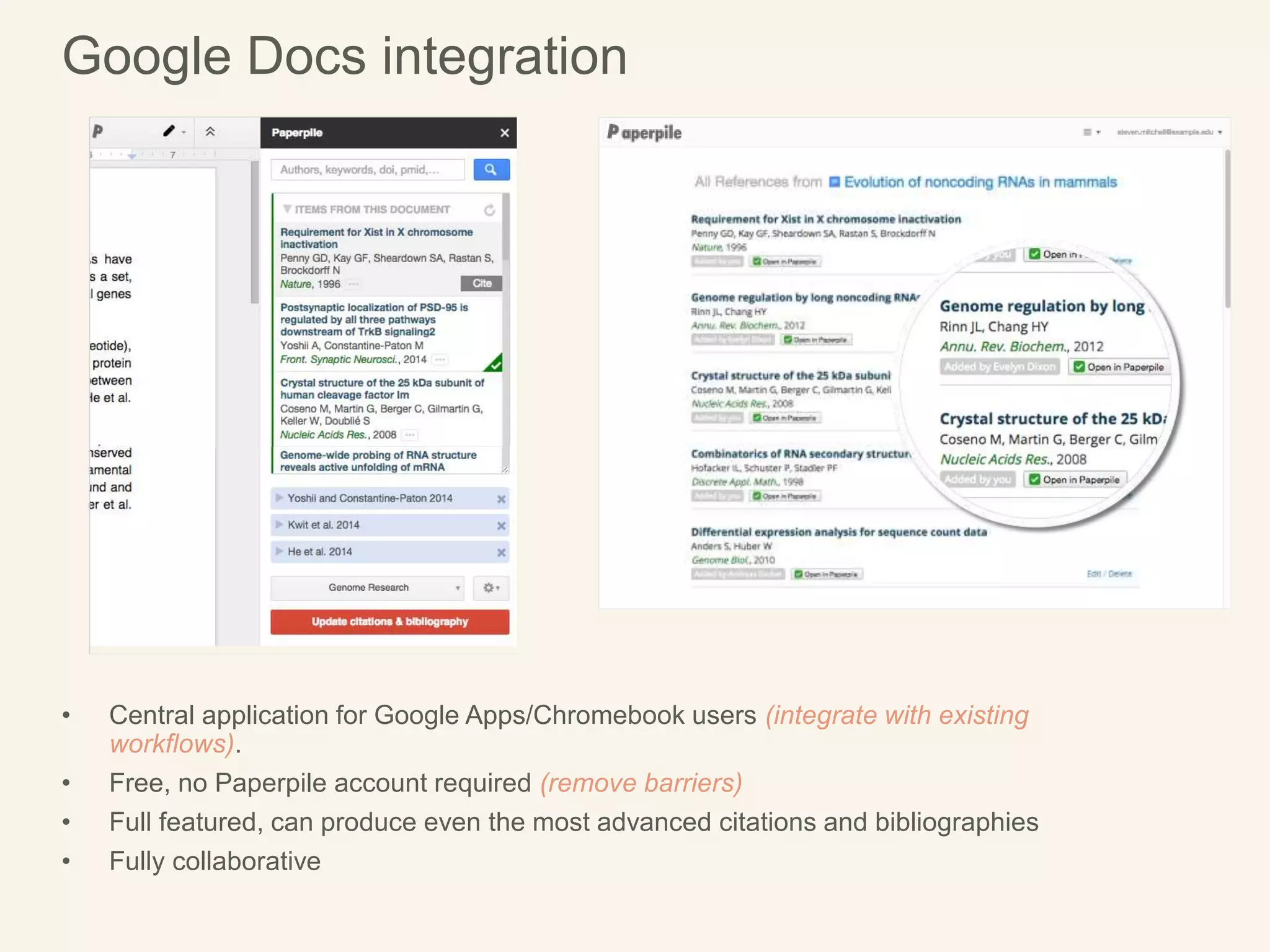The width and height of the screenshot is (1270, 952).
Task: Click Added by Evelyn Dixon label
Action: (1000, 367)
